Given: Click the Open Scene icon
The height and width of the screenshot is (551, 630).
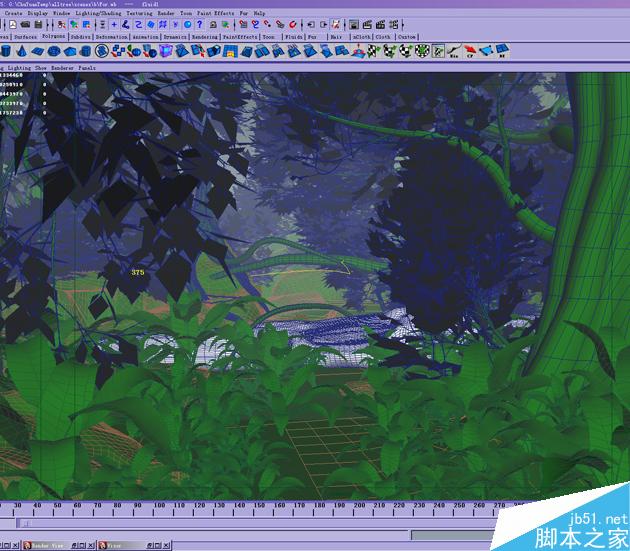Looking at the screenshot, I should pos(25,25).
